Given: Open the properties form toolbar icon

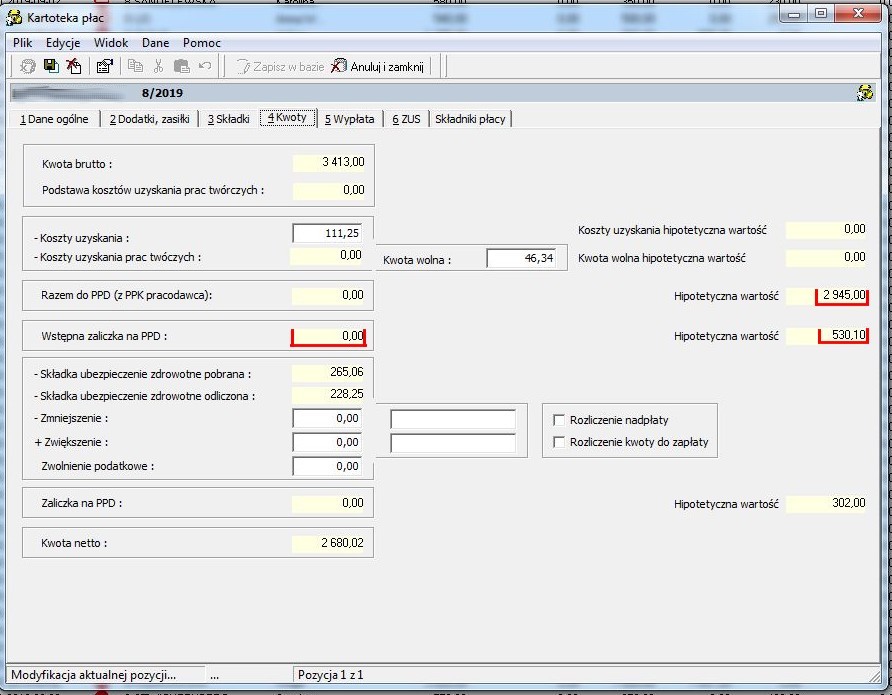Looking at the screenshot, I should click(105, 66).
